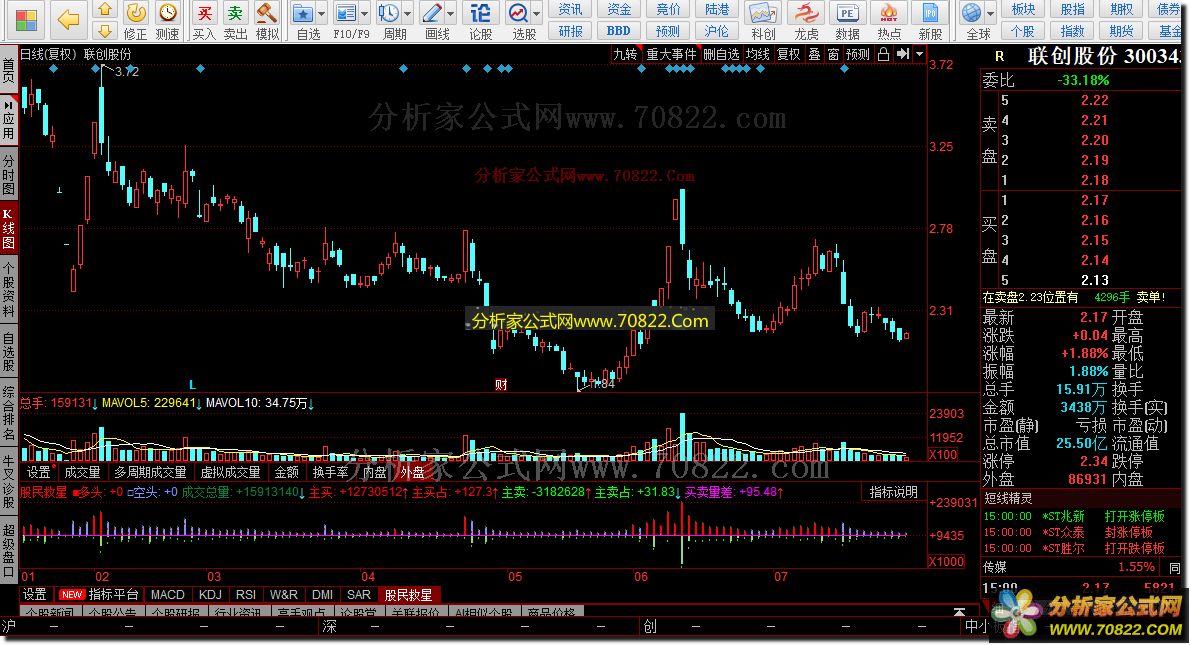Open the 科创 chart icon
The image size is (1191, 645).
click(763, 13)
